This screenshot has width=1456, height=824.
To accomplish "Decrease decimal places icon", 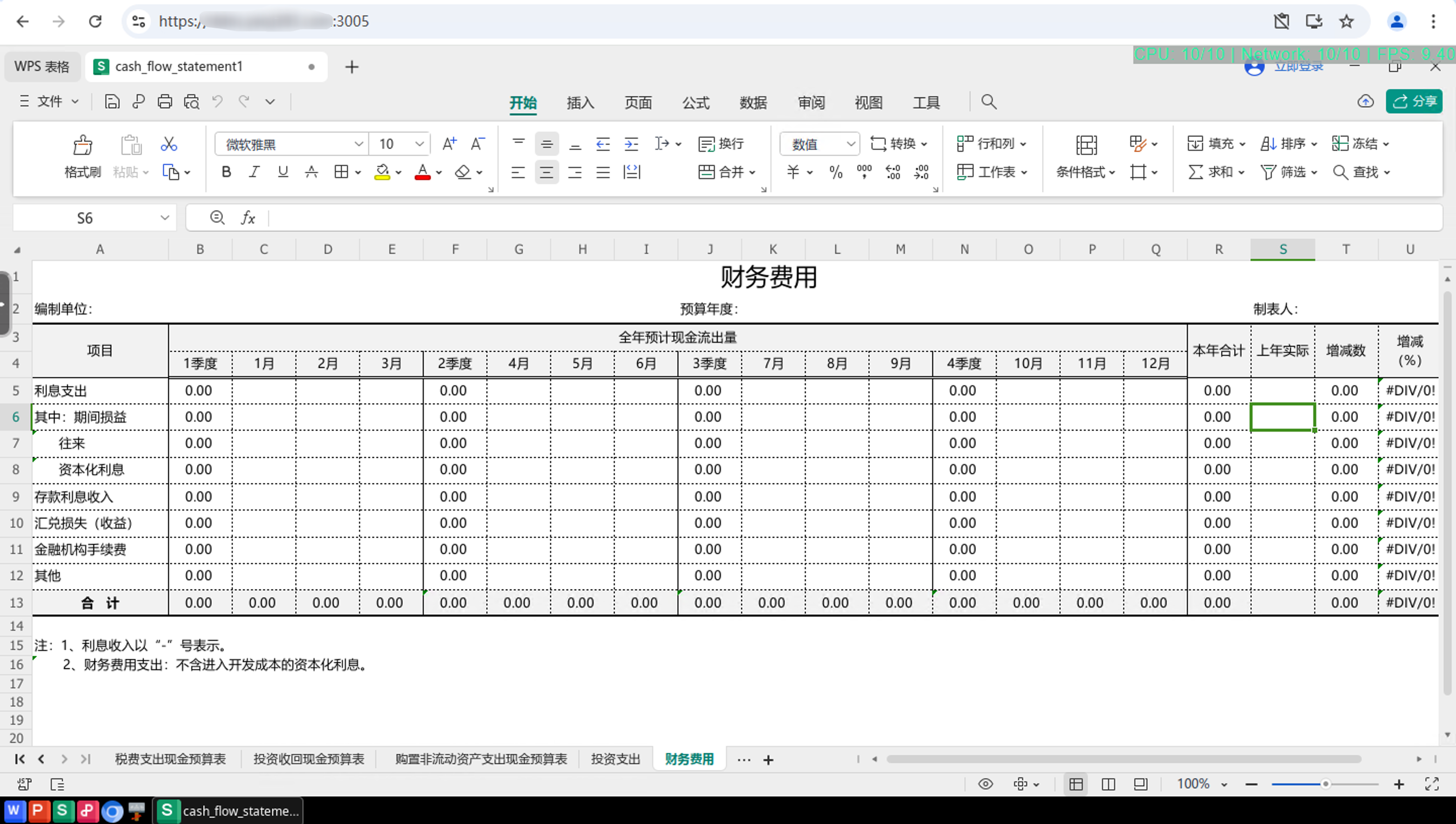I will (x=921, y=172).
